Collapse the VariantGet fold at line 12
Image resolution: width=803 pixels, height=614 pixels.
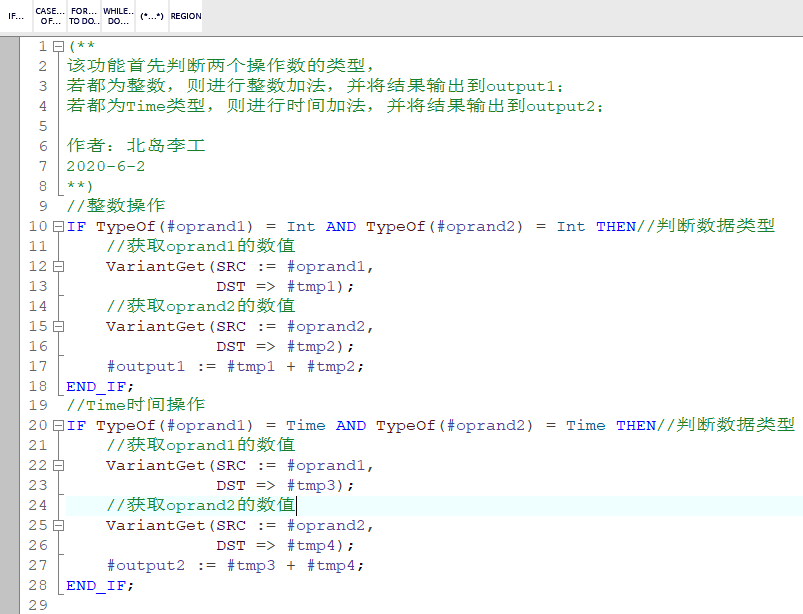coord(56,265)
